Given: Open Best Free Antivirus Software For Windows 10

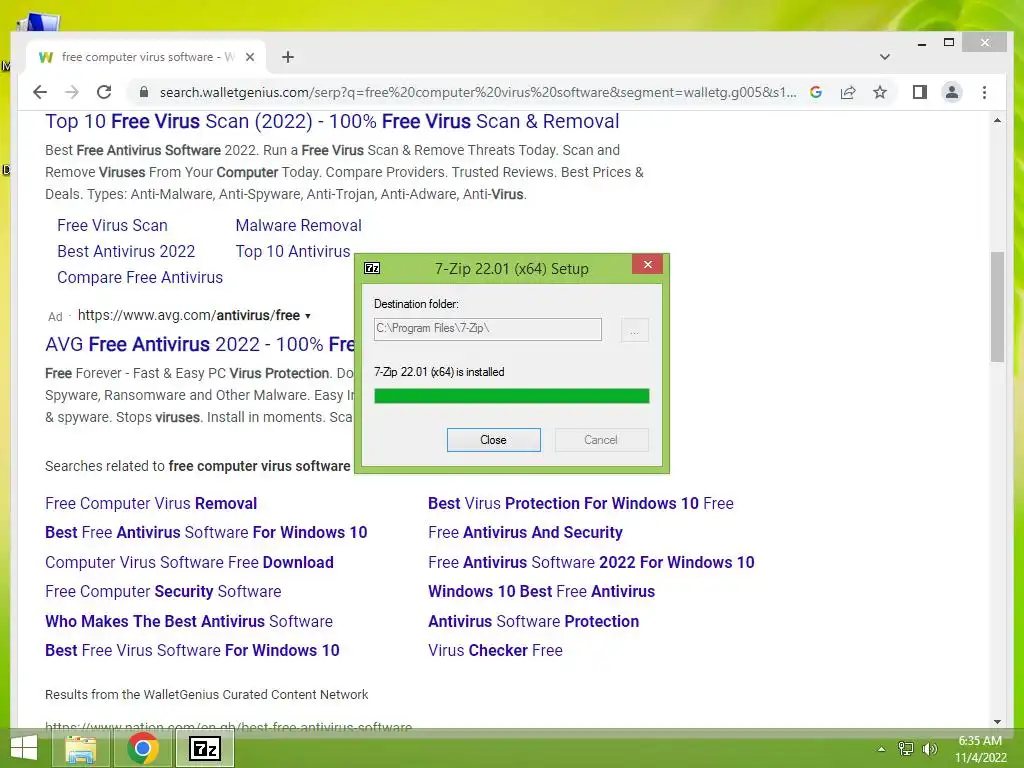Looking at the screenshot, I should (206, 532).
